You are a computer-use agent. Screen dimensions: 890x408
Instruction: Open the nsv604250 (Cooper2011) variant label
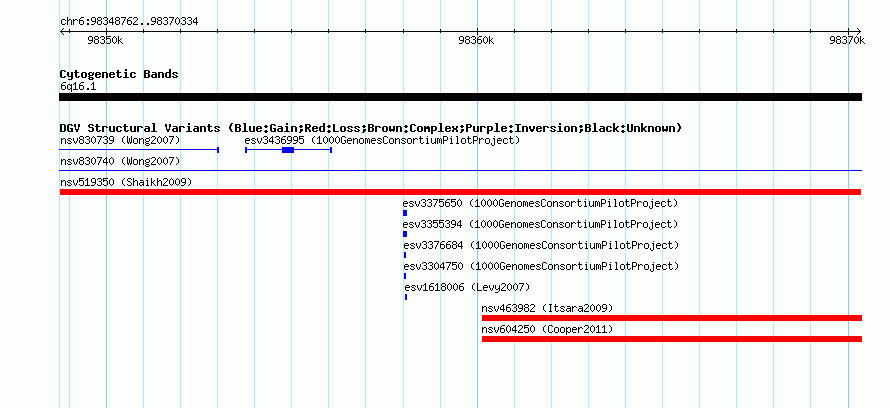[x=547, y=329]
